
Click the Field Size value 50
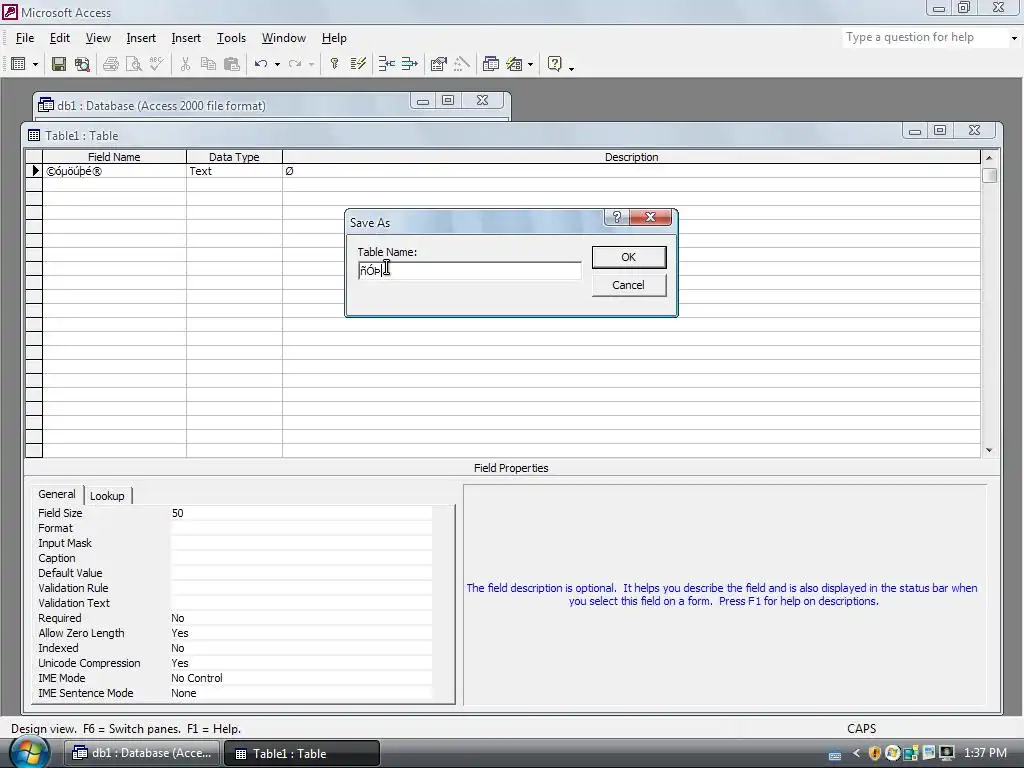[x=300, y=513]
